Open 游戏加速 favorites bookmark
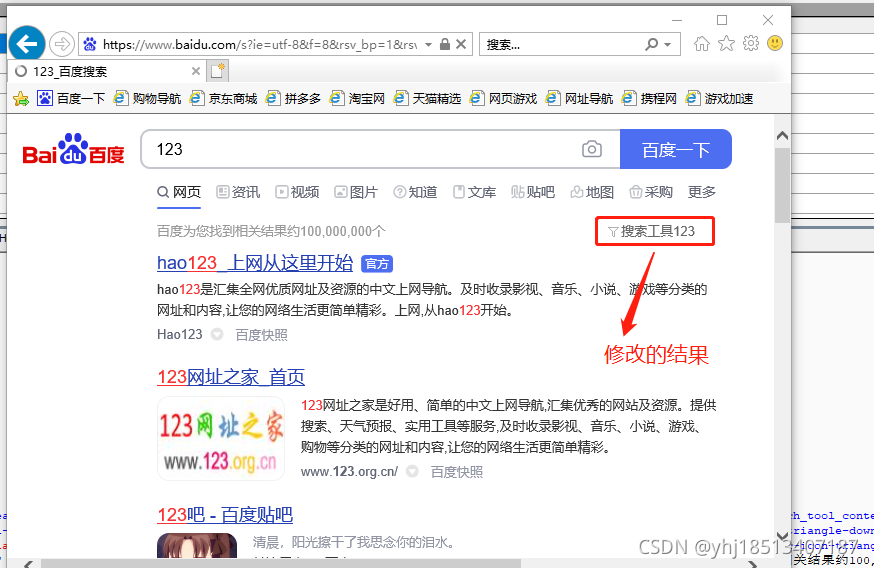Screen dimensions: 874x568 719,99
